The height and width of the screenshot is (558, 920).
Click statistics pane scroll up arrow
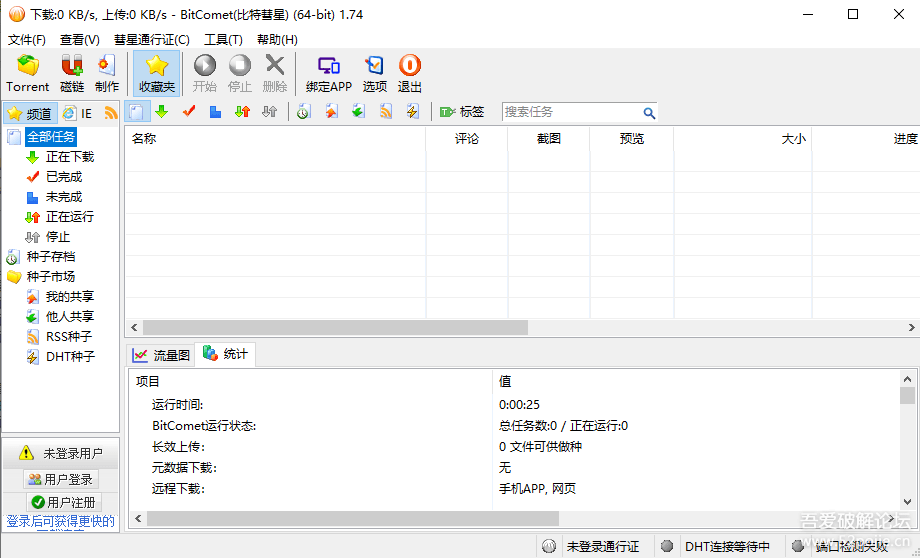point(908,379)
